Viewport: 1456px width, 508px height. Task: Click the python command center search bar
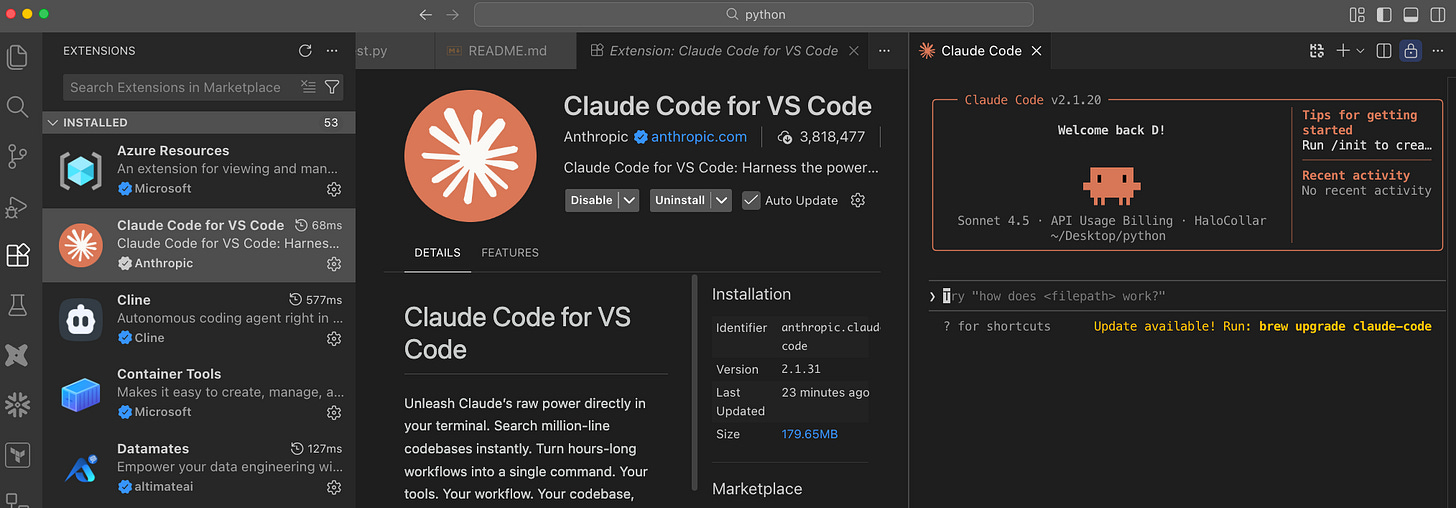[753, 15]
